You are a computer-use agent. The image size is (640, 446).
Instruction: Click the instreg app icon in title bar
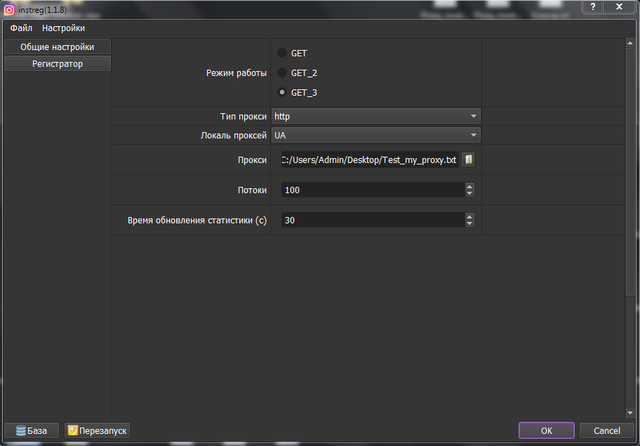9,9
